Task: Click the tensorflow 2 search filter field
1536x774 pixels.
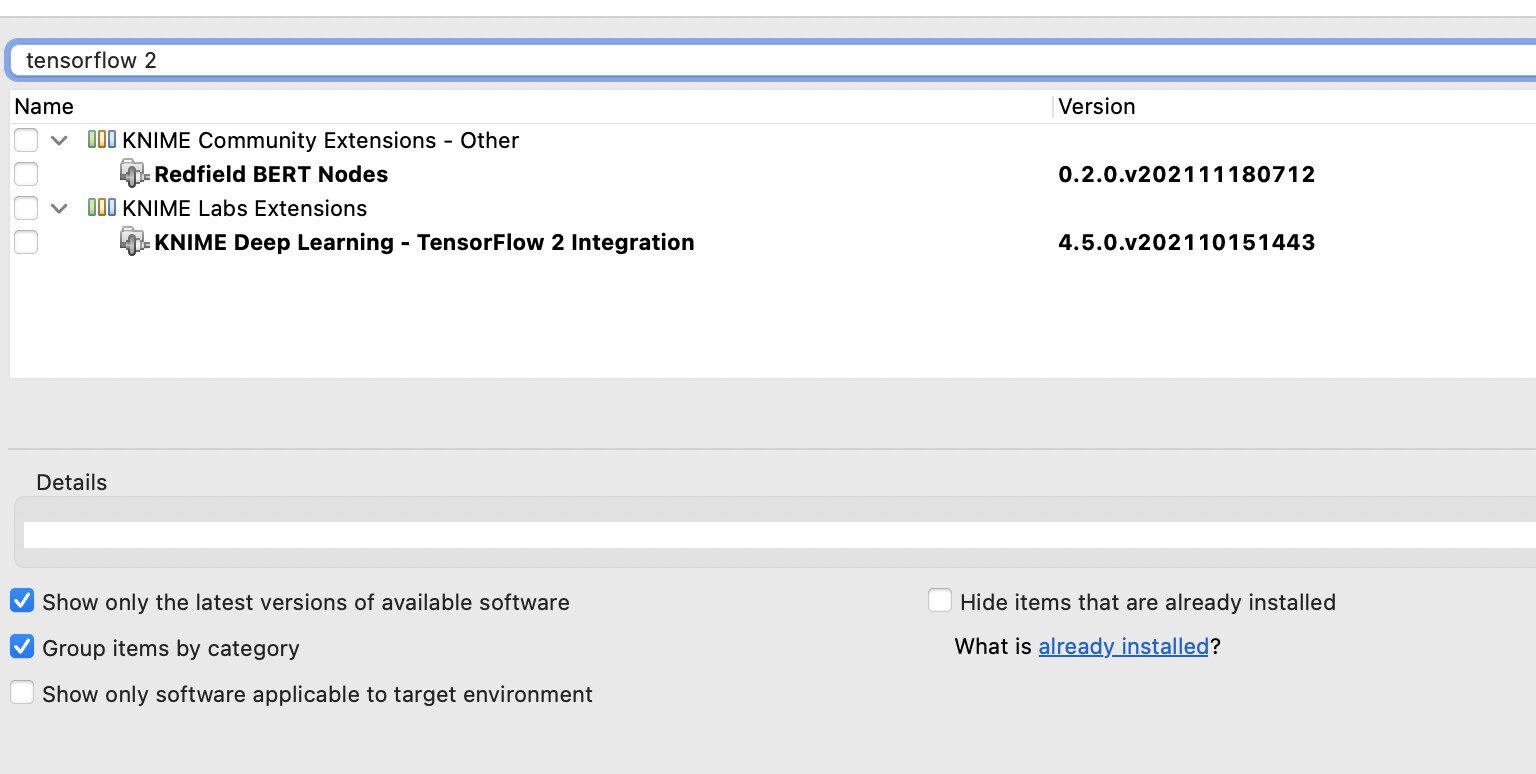Action: tap(773, 60)
